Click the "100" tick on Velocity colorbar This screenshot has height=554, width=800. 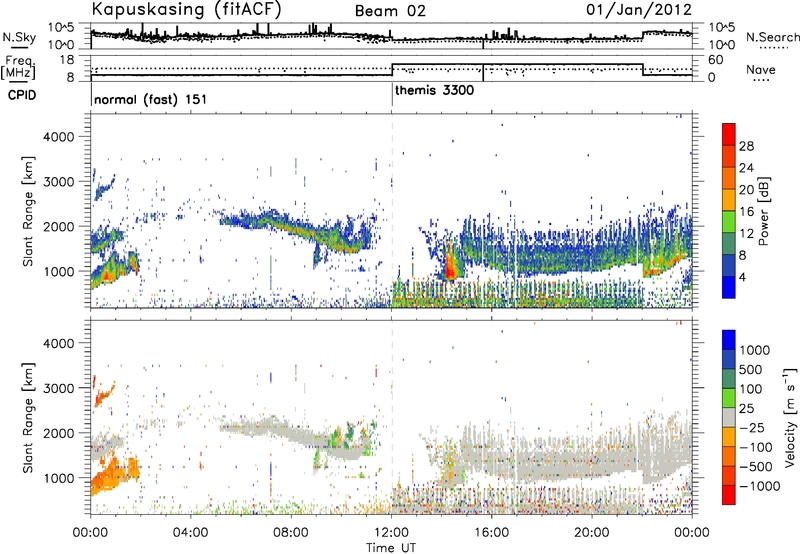[751, 389]
